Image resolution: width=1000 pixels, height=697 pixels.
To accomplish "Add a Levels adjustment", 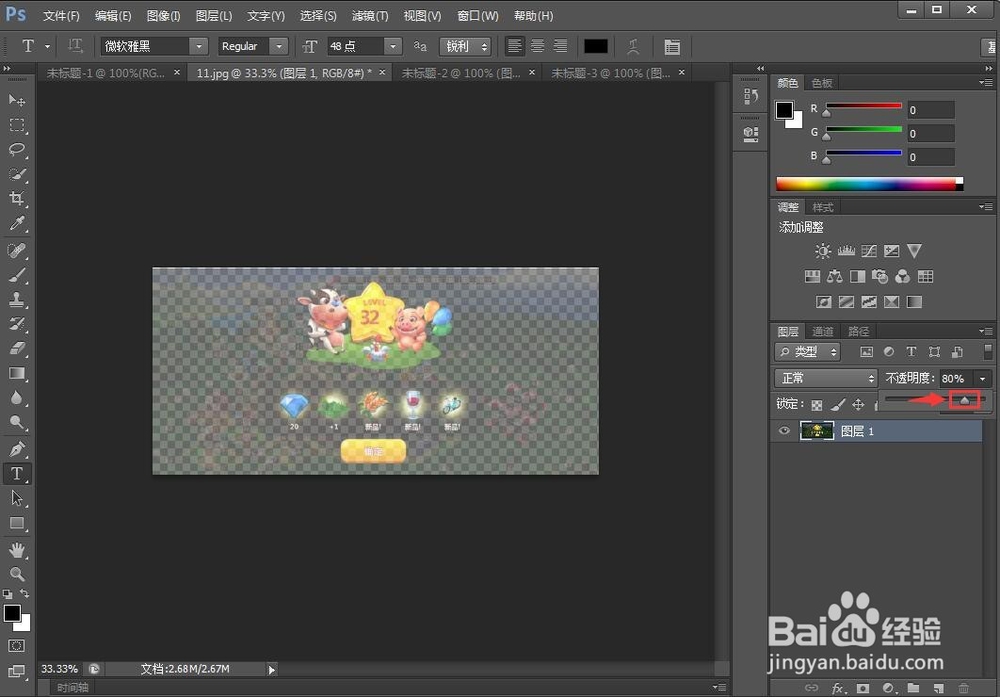I will point(846,251).
